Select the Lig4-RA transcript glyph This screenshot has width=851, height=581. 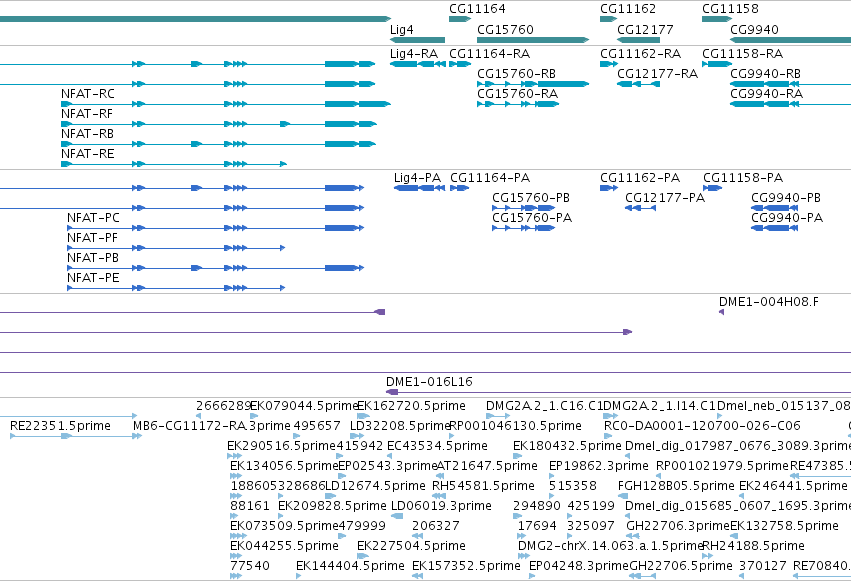click(418, 64)
